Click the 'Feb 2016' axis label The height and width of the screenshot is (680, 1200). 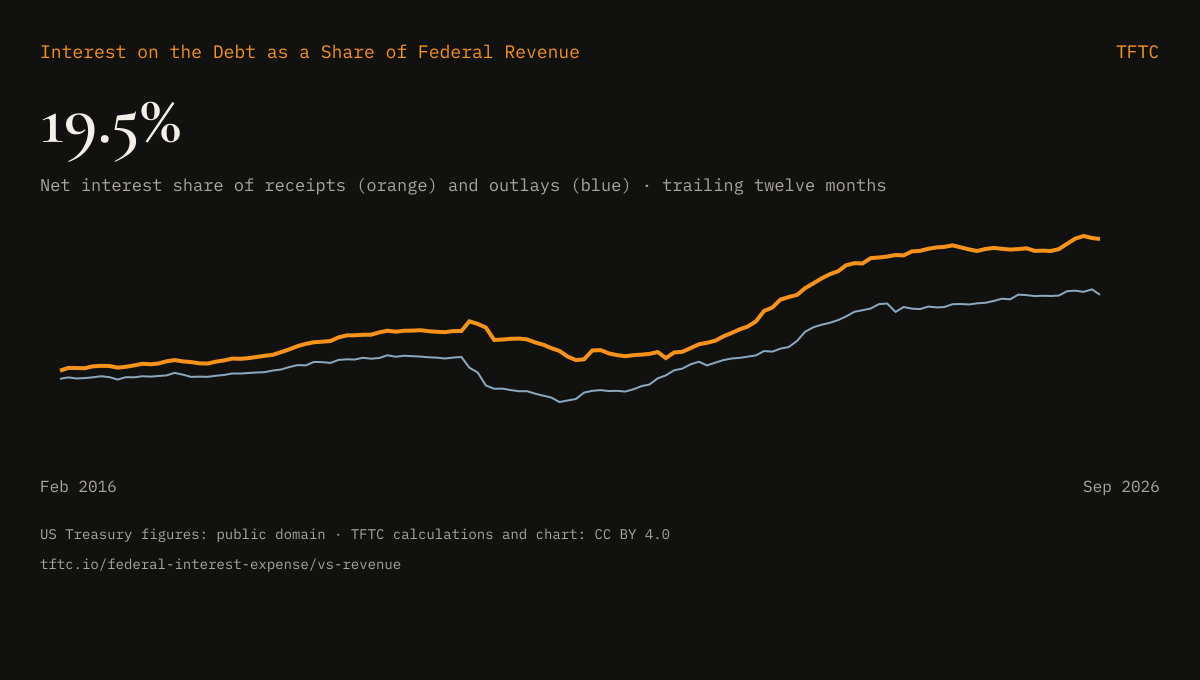[78, 487]
